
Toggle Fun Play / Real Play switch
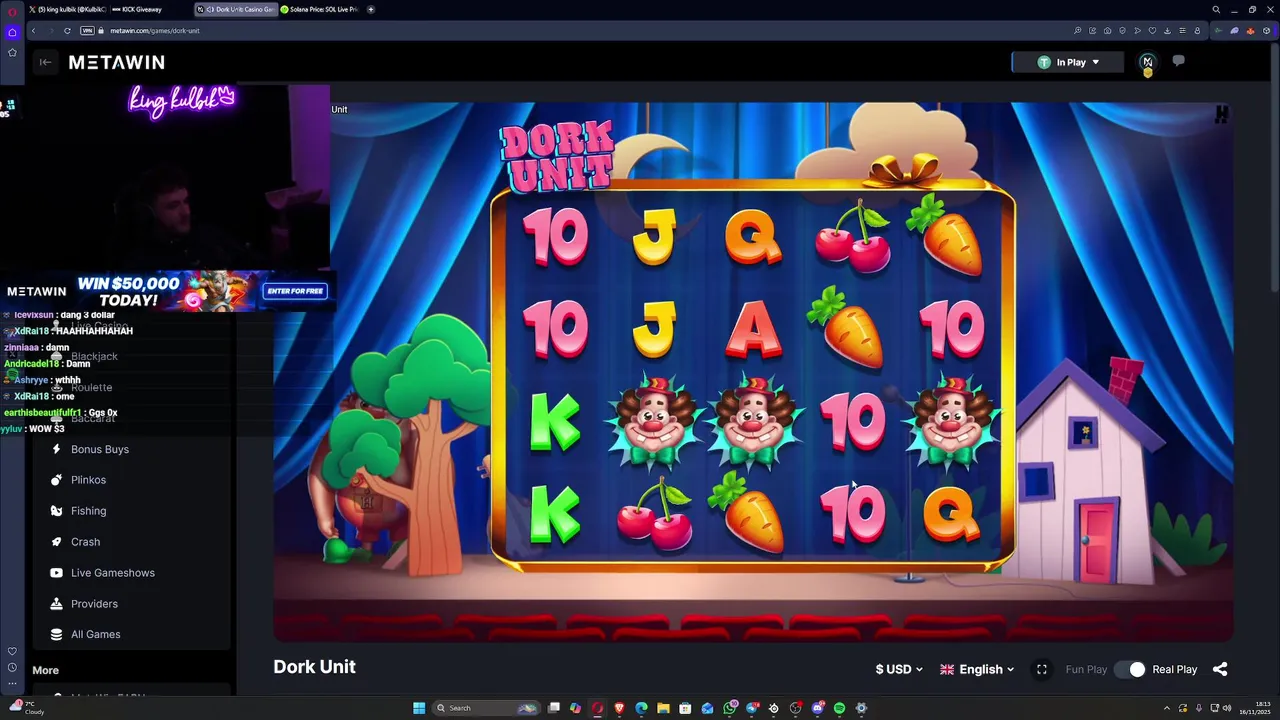[x=1130, y=669]
